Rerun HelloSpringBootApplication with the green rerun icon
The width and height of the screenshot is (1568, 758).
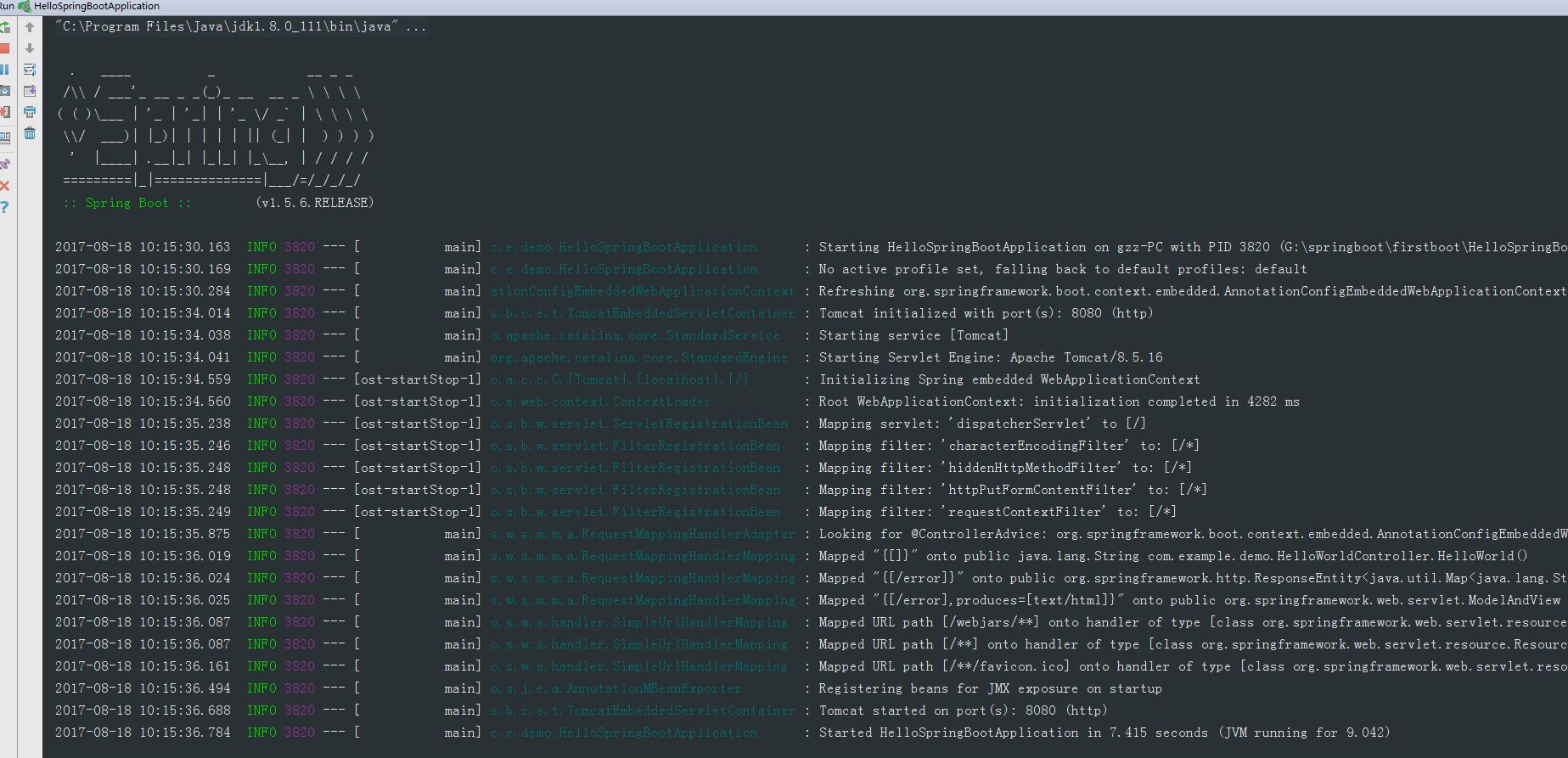pos(5,27)
